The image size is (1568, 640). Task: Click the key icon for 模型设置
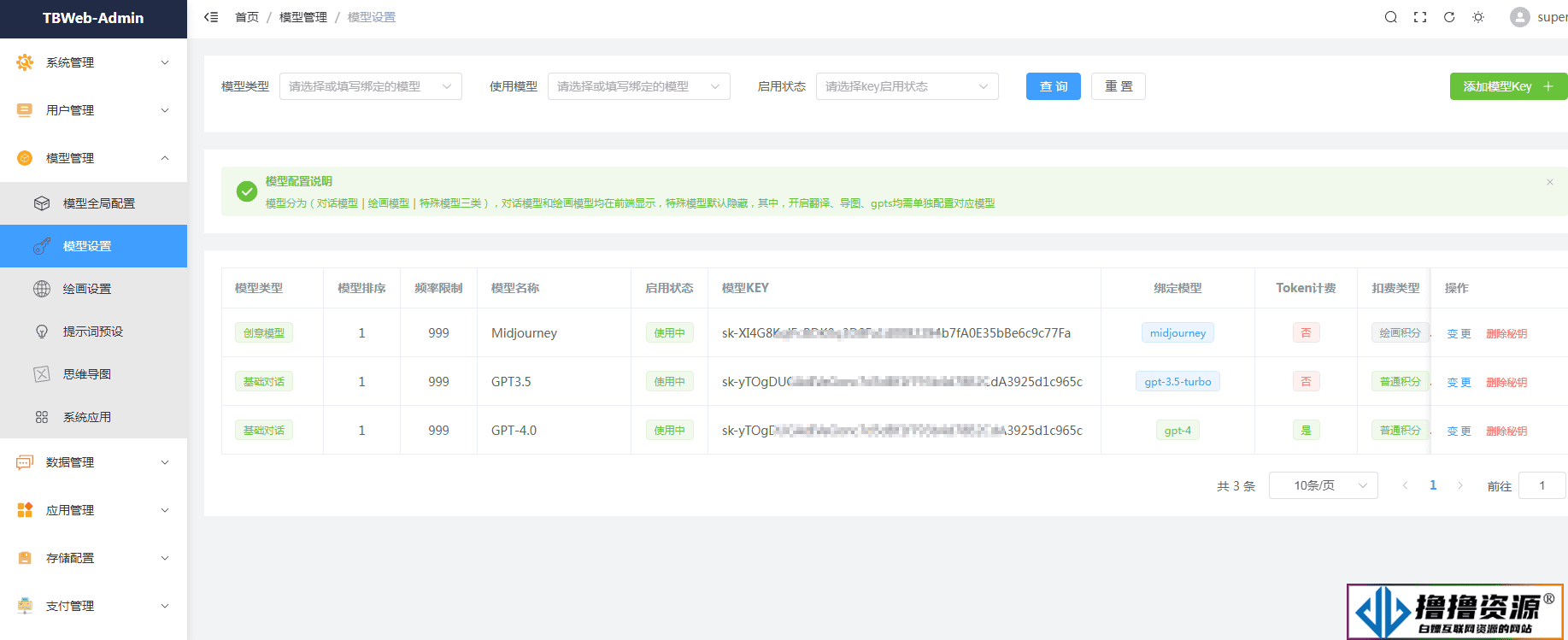click(x=42, y=246)
